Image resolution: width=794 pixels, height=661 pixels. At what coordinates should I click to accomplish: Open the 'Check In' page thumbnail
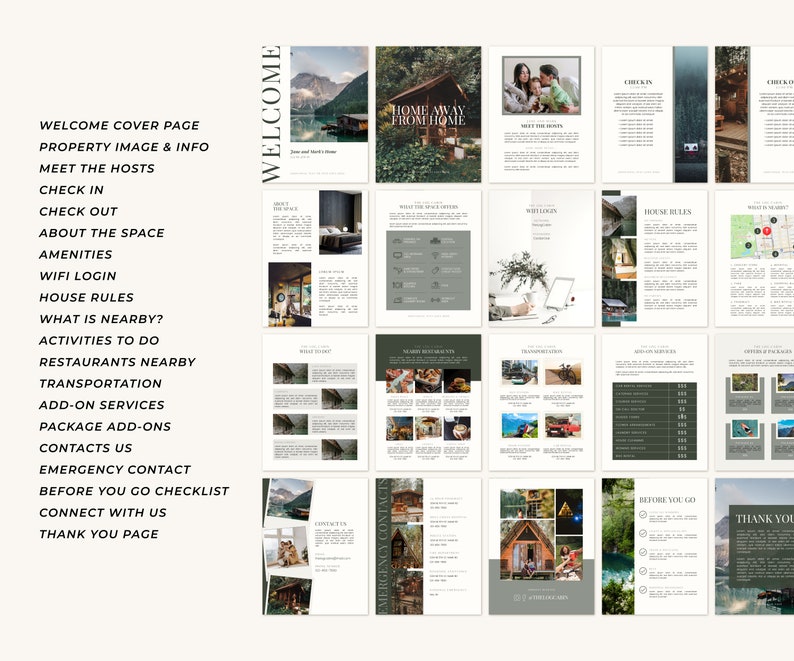[x=655, y=114]
